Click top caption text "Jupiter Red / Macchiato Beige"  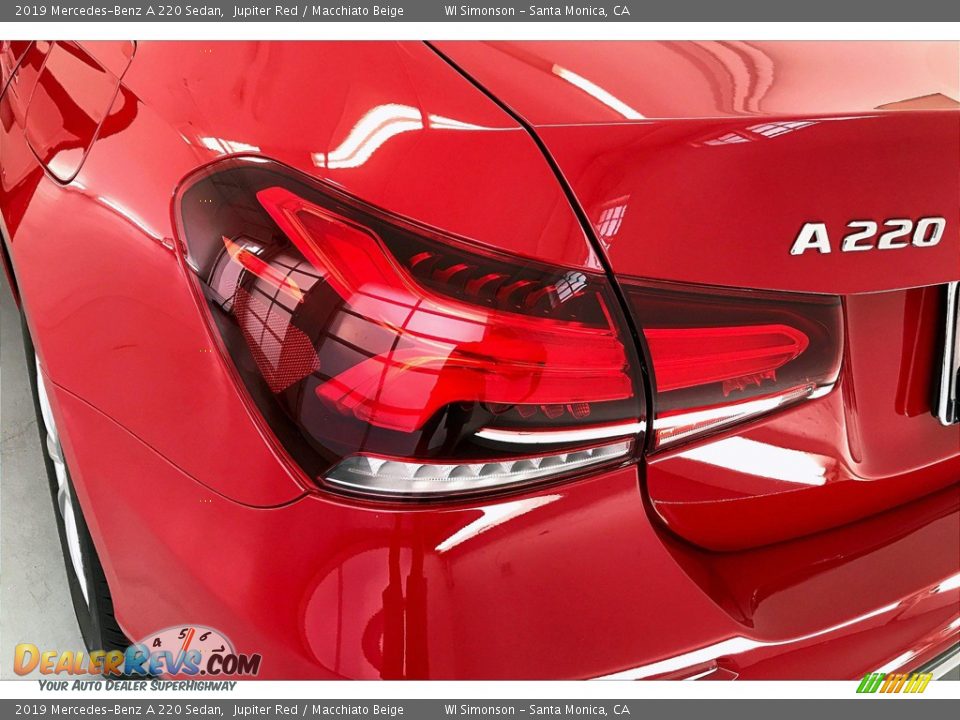(318, 10)
